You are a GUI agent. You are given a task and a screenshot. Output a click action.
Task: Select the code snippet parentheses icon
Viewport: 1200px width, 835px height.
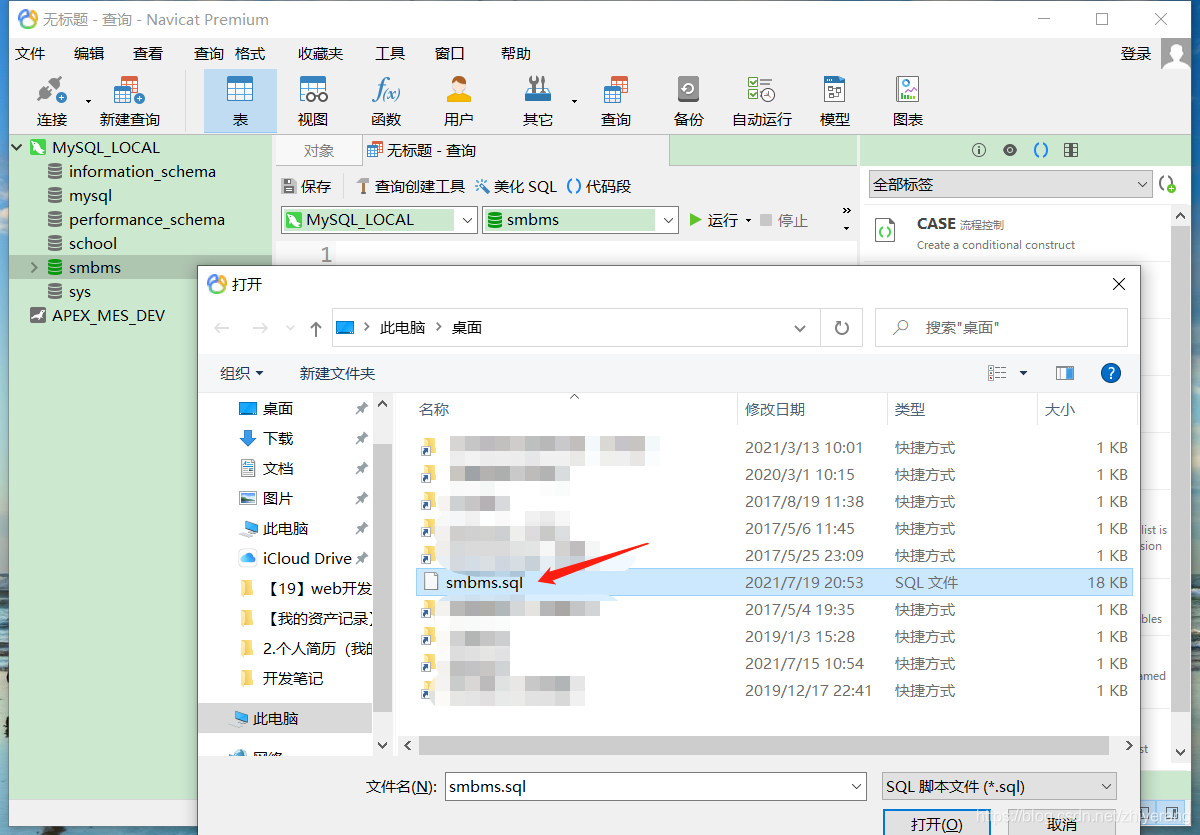coord(1040,150)
